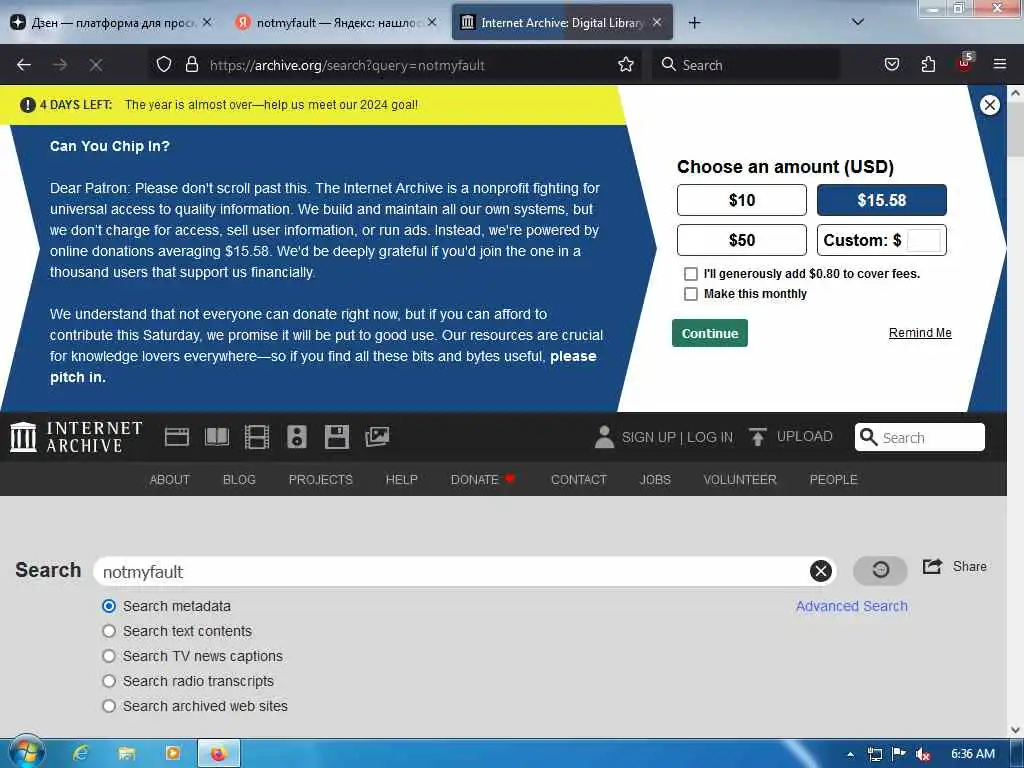Expand the list all tabs dropdown arrow
This screenshot has height=768, width=1024.
[x=858, y=22]
